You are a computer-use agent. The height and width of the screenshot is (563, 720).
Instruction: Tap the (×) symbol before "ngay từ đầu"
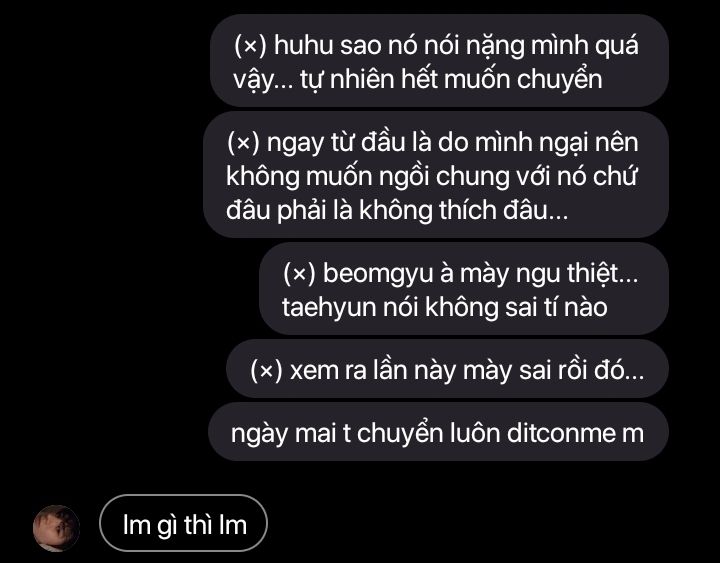243,143
